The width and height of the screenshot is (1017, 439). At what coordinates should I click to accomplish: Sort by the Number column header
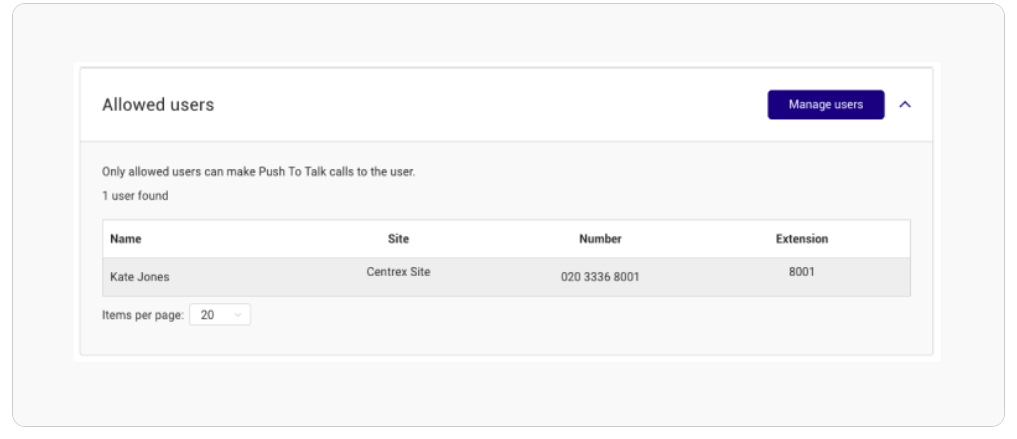point(600,239)
